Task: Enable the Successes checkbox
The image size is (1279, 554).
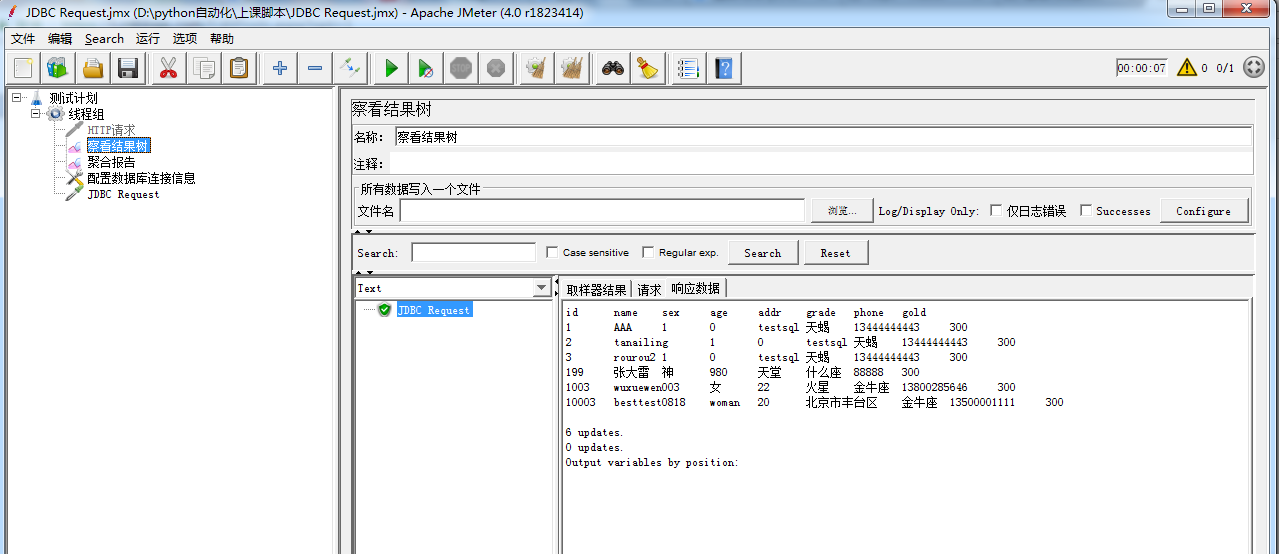Action: coord(1086,211)
